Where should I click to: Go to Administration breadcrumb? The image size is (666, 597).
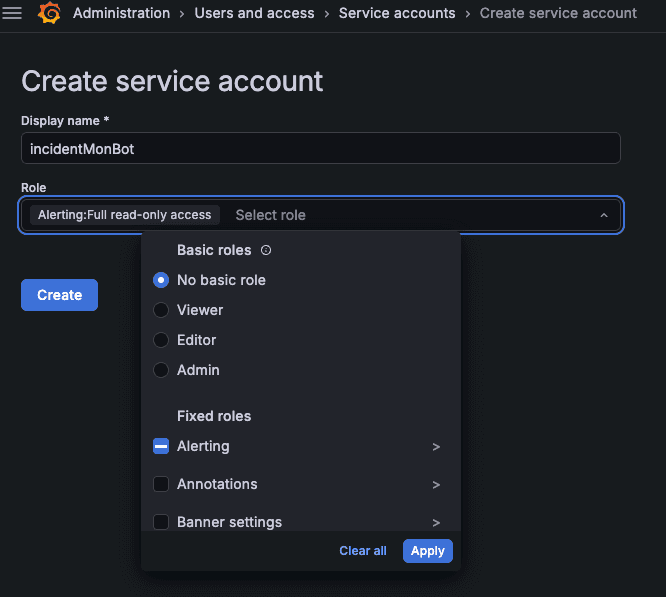pyautogui.click(x=121, y=13)
